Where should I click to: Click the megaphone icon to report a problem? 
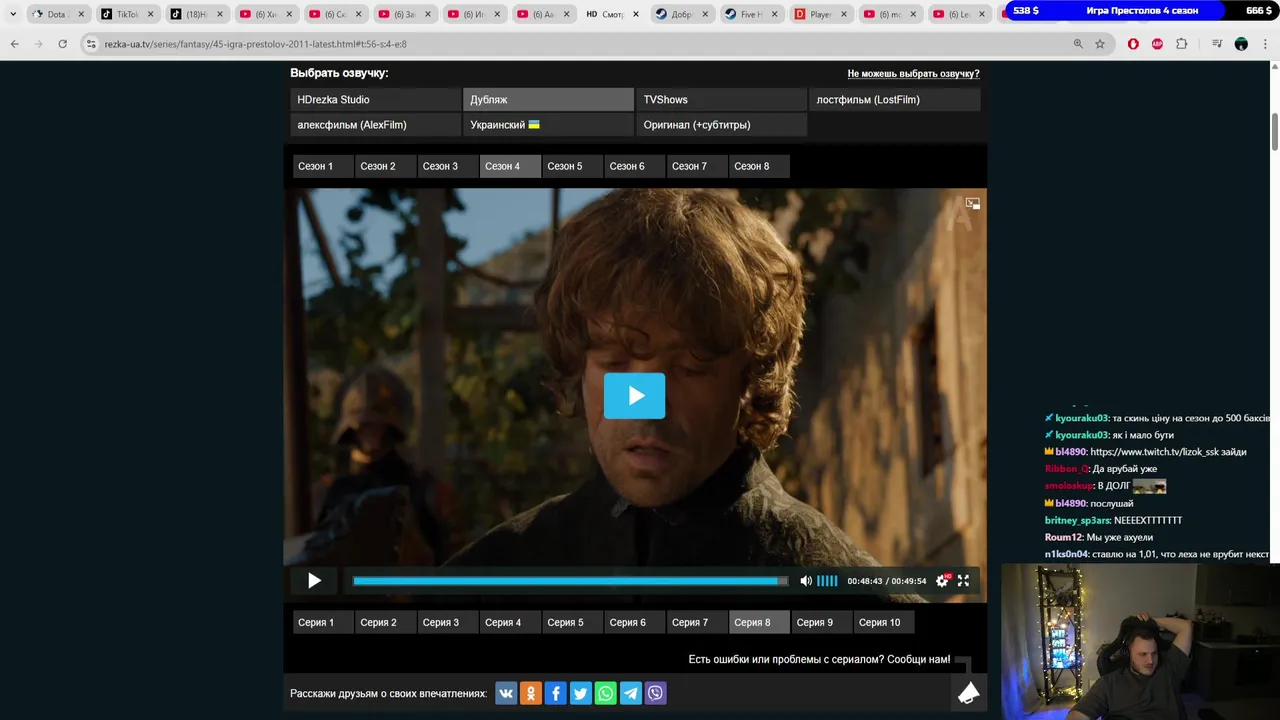pos(968,692)
